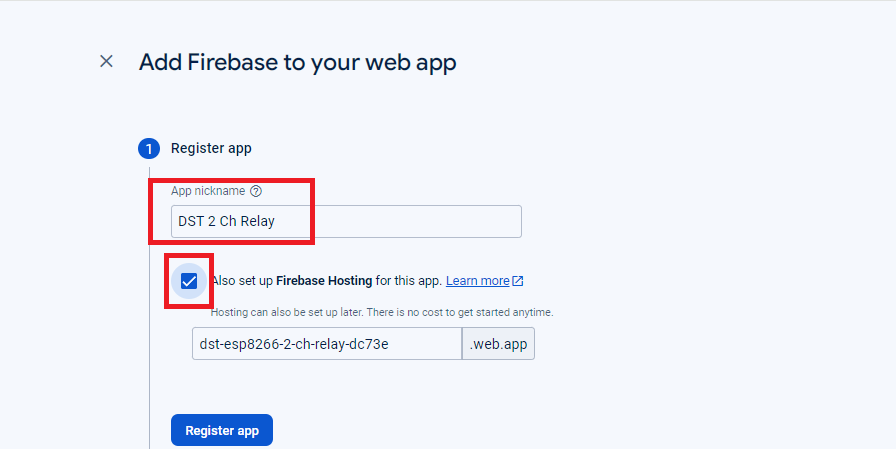This screenshot has height=449, width=896.
Task: Click the 'for this app.' label text
Action: (408, 281)
